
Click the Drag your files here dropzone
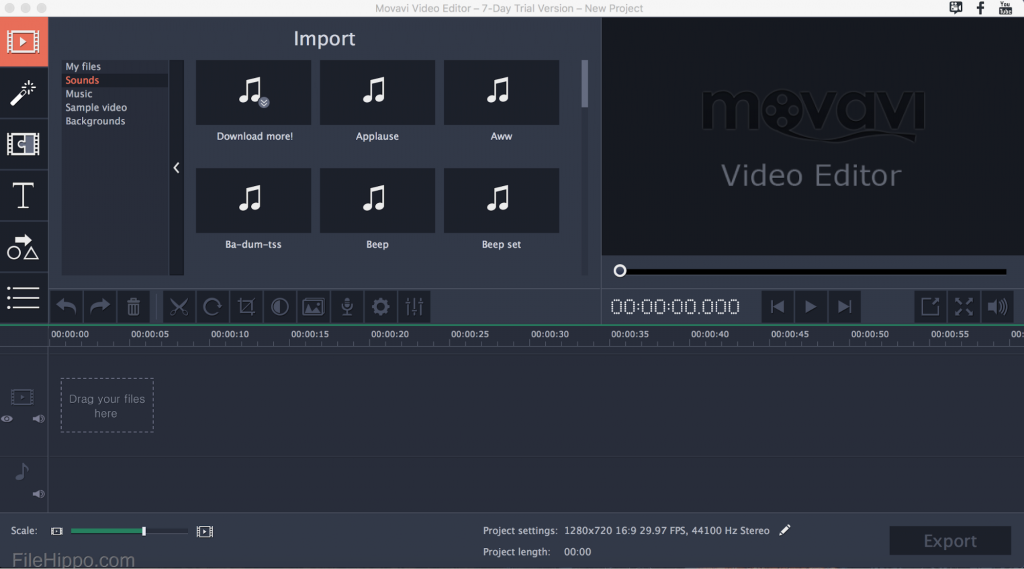tap(107, 405)
